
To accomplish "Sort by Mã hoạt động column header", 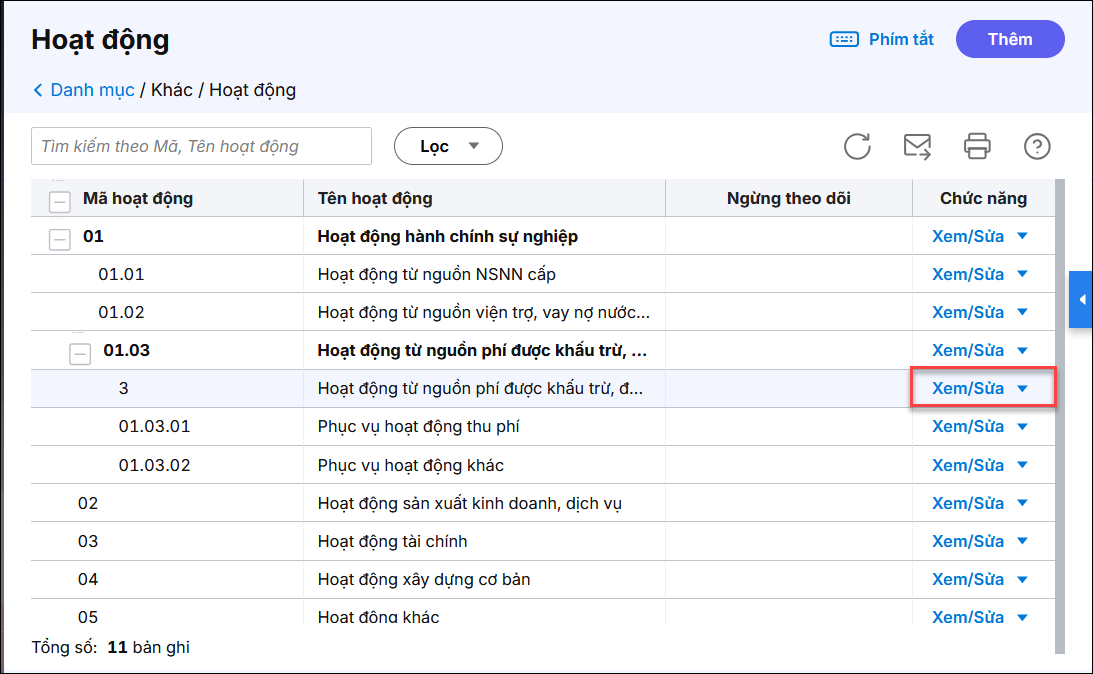I will [x=138, y=198].
